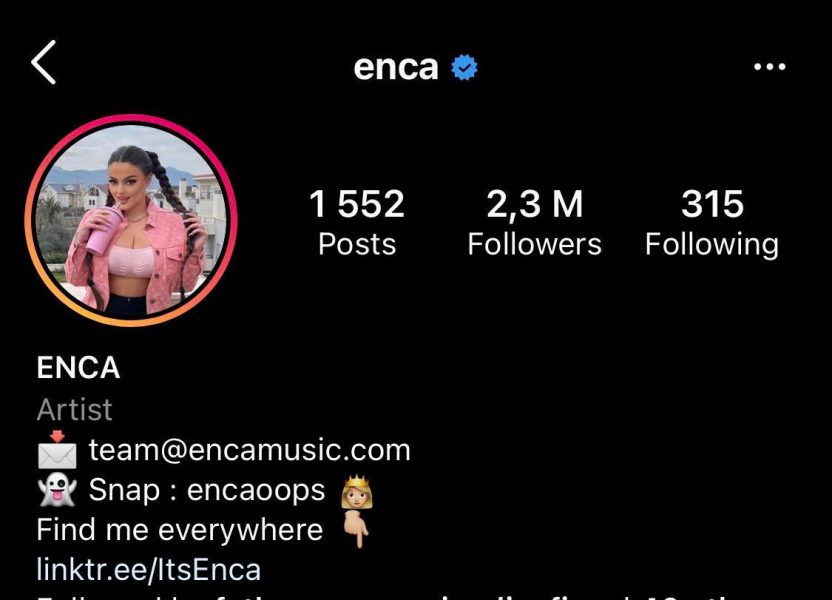Tap the Find me everywhere line
The image size is (832, 600).
tap(180, 530)
